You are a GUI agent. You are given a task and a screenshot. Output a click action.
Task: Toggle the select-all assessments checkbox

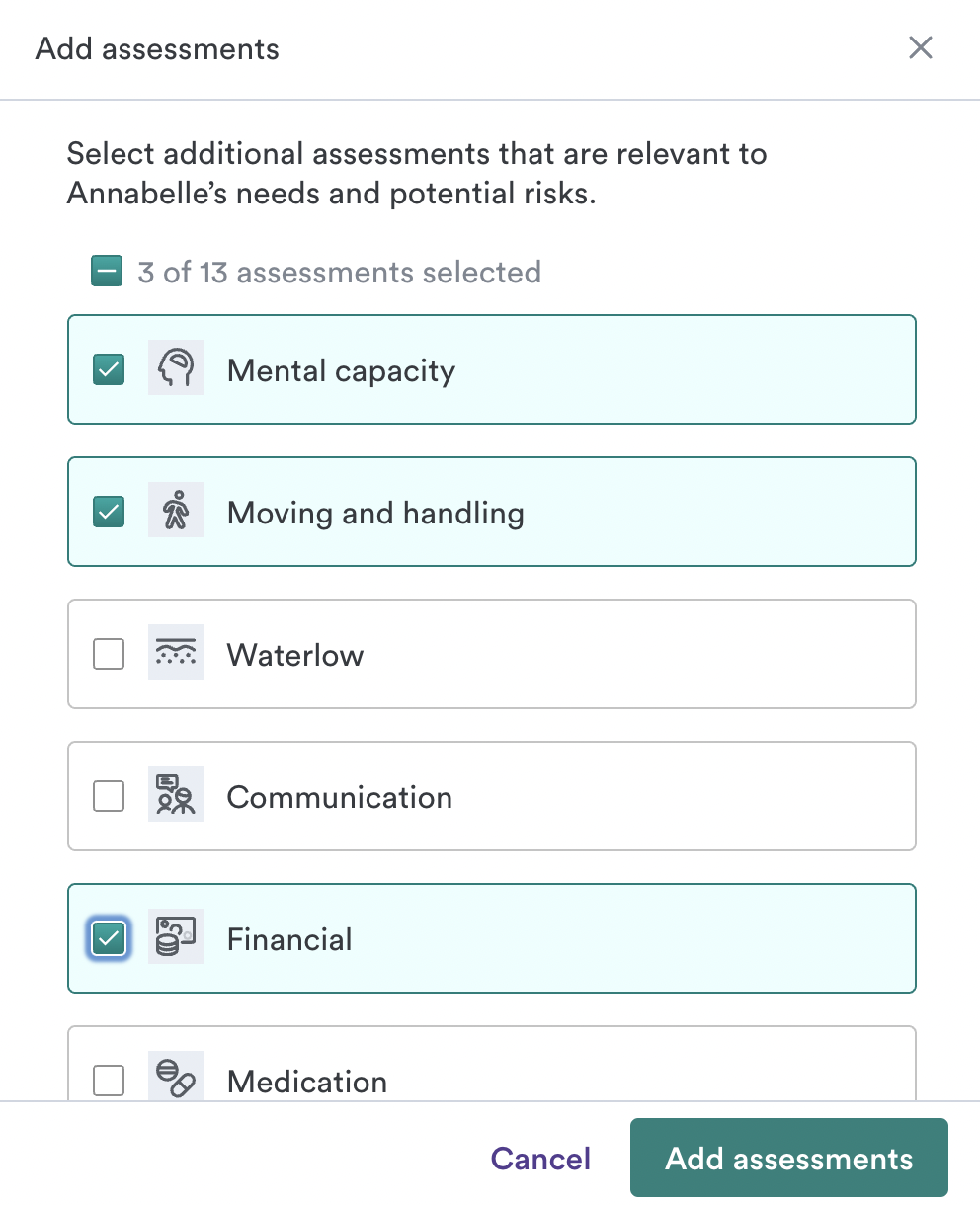(107, 272)
